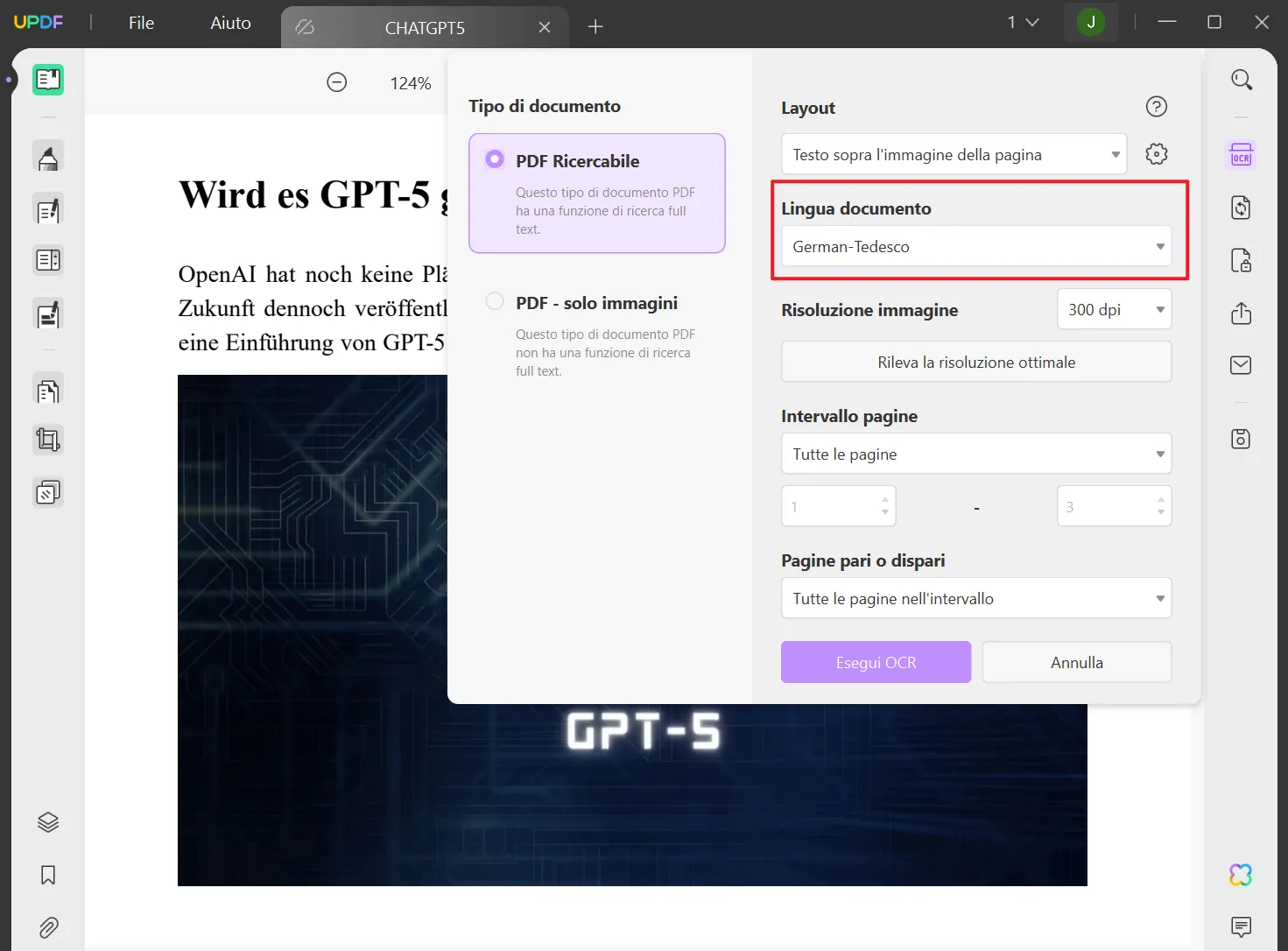Viewport: 1288px width, 951px height.
Task: Click the user account avatar J
Action: click(1091, 23)
